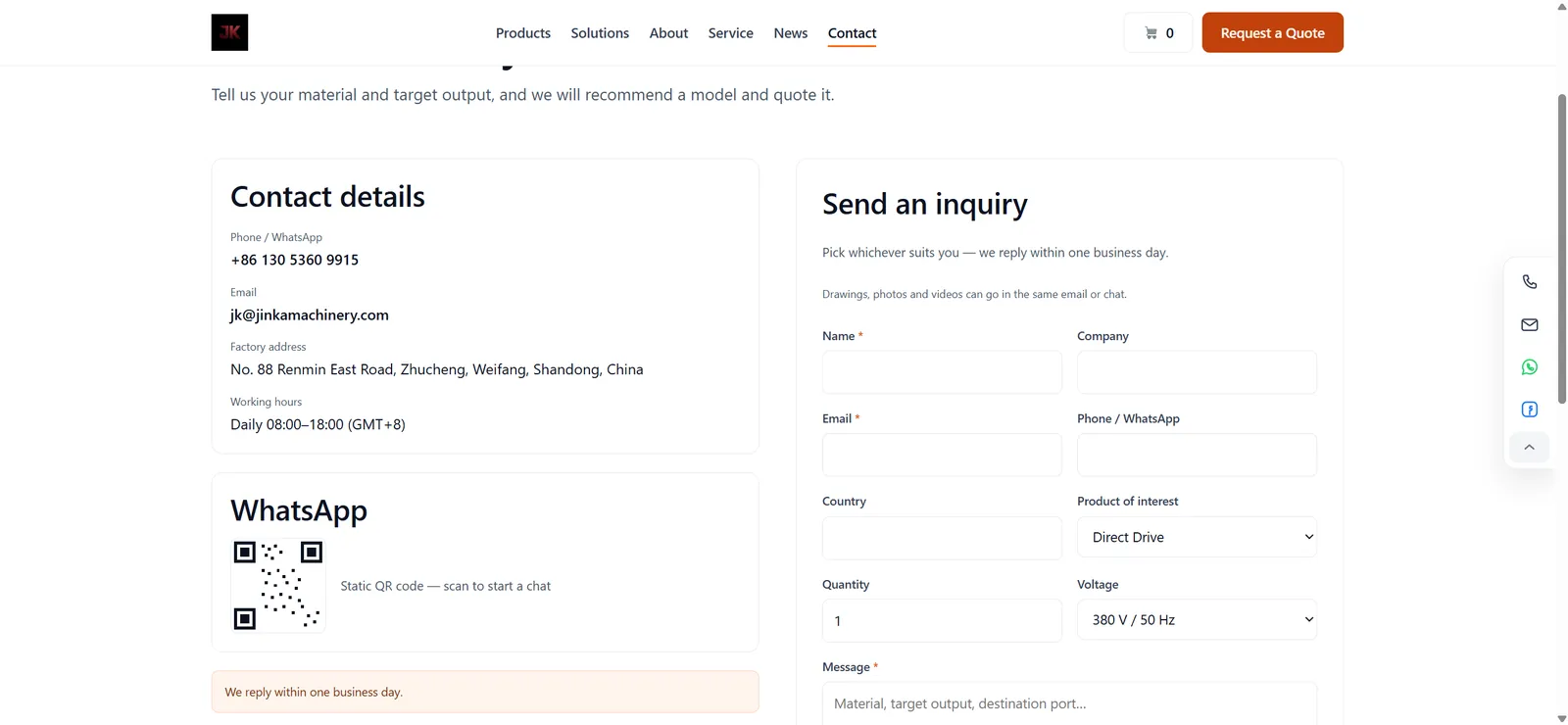Focus the Email input field in form
This screenshot has width=1568, height=725.
942,455
